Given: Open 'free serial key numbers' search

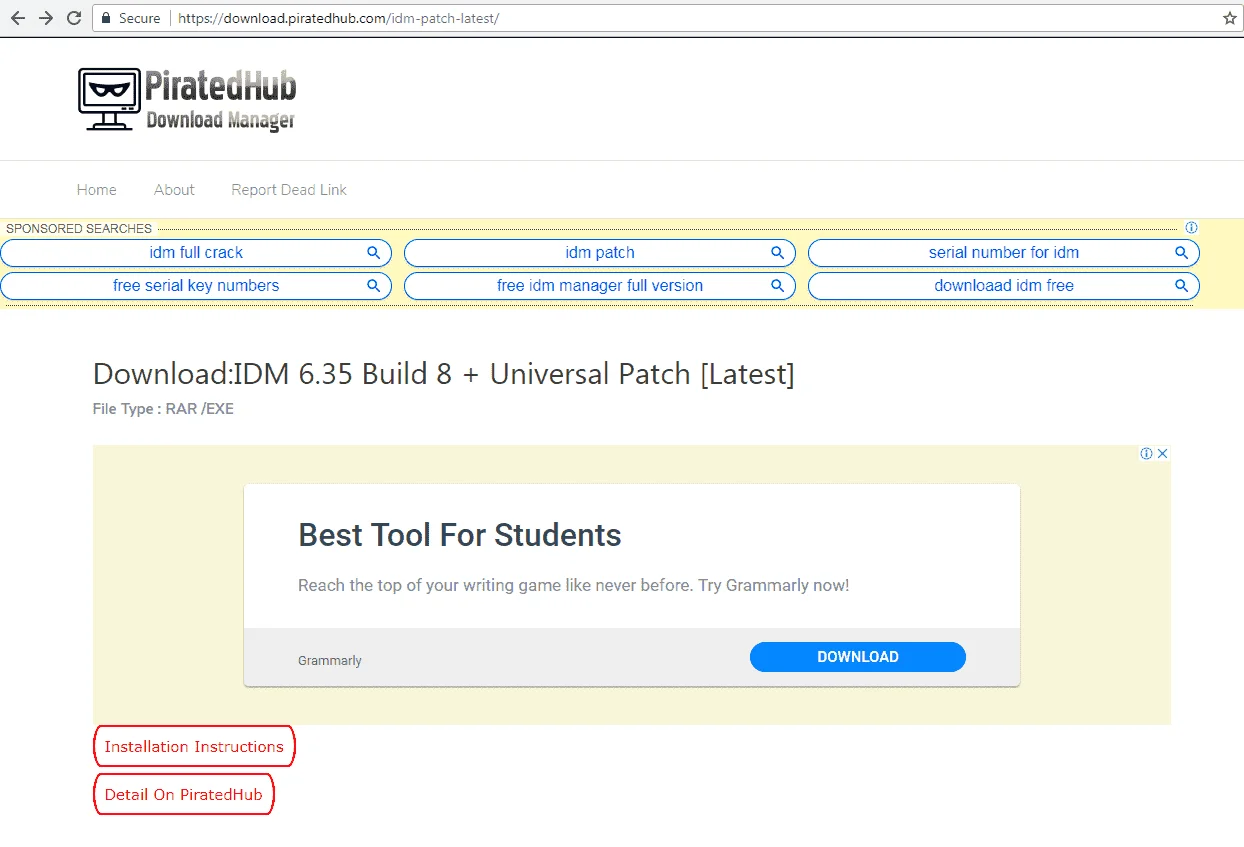Looking at the screenshot, I should tap(196, 286).
